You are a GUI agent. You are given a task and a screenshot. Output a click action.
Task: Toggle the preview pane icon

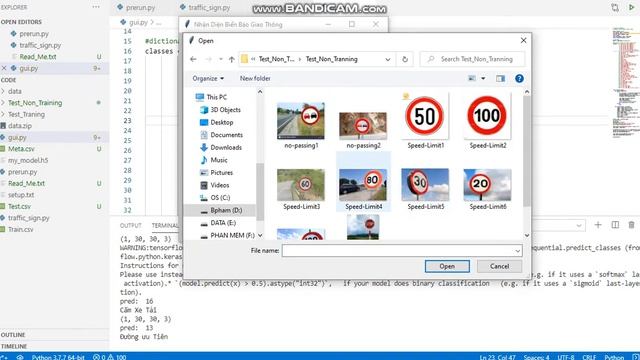click(x=500, y=78)
